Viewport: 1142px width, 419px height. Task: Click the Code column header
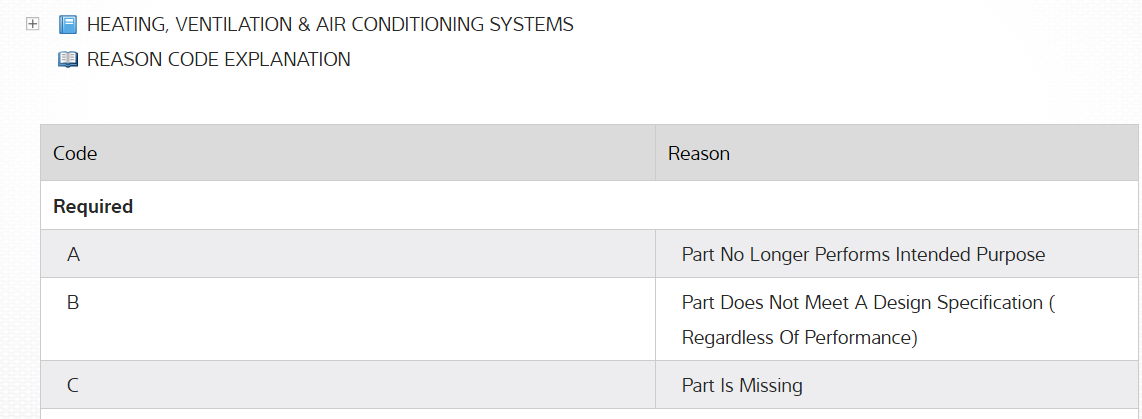point(75,153)
